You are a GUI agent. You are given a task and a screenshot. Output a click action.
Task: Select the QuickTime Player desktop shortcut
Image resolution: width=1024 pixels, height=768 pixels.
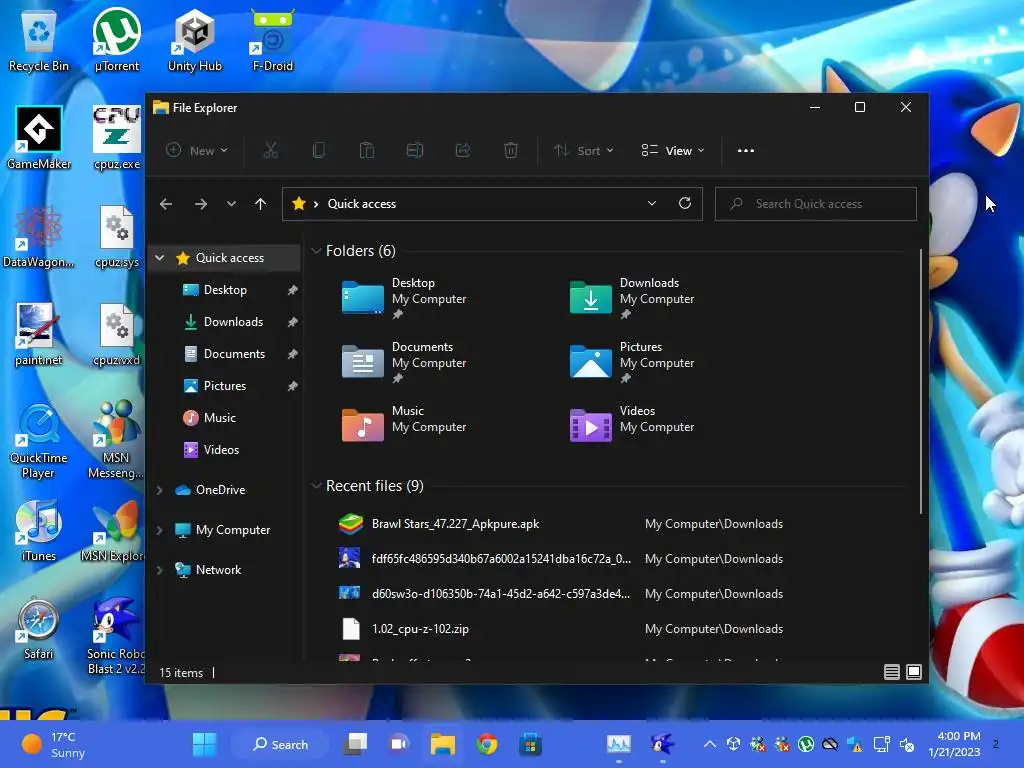click(39, 441)
